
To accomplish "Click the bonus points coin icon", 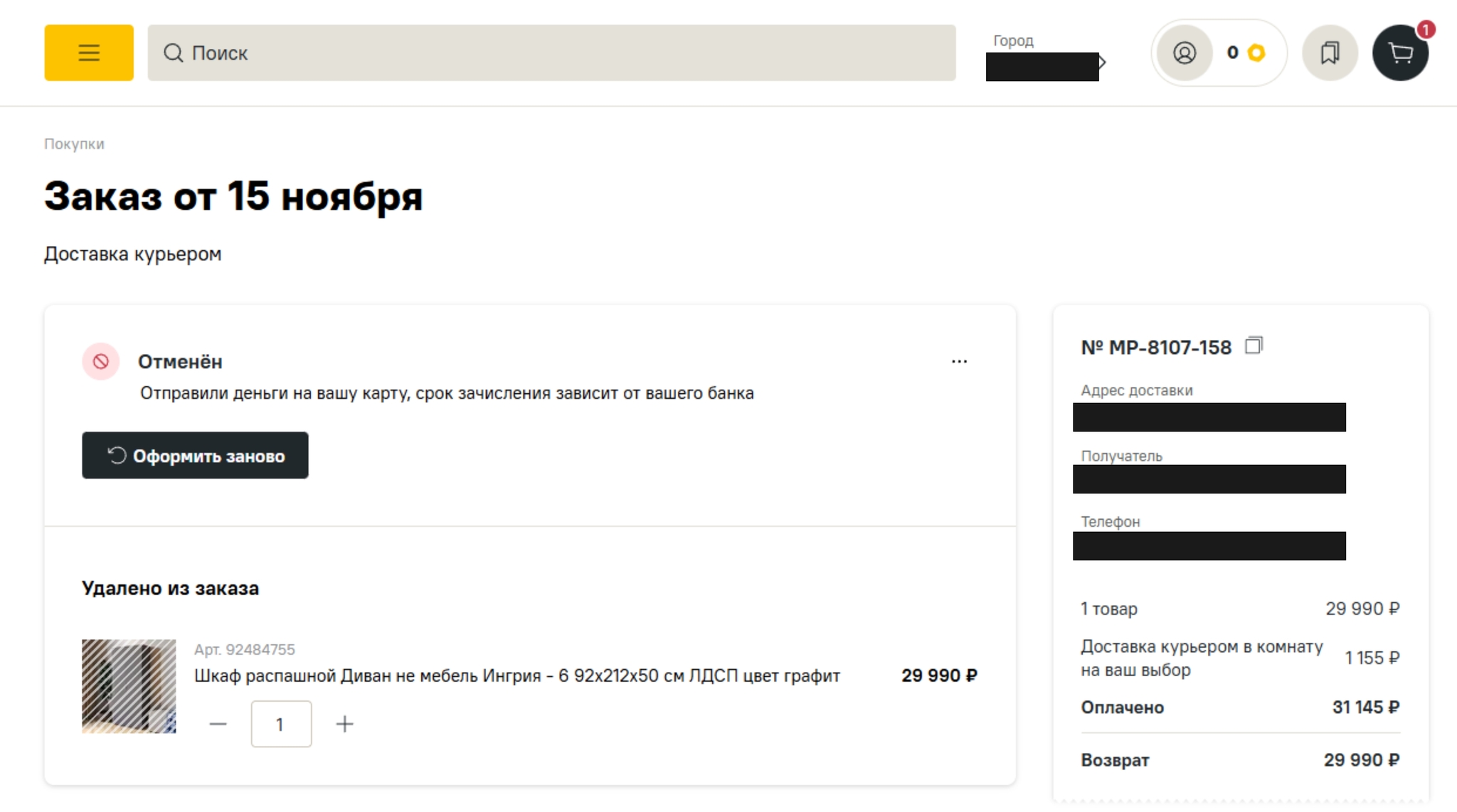I will 1256,53.
